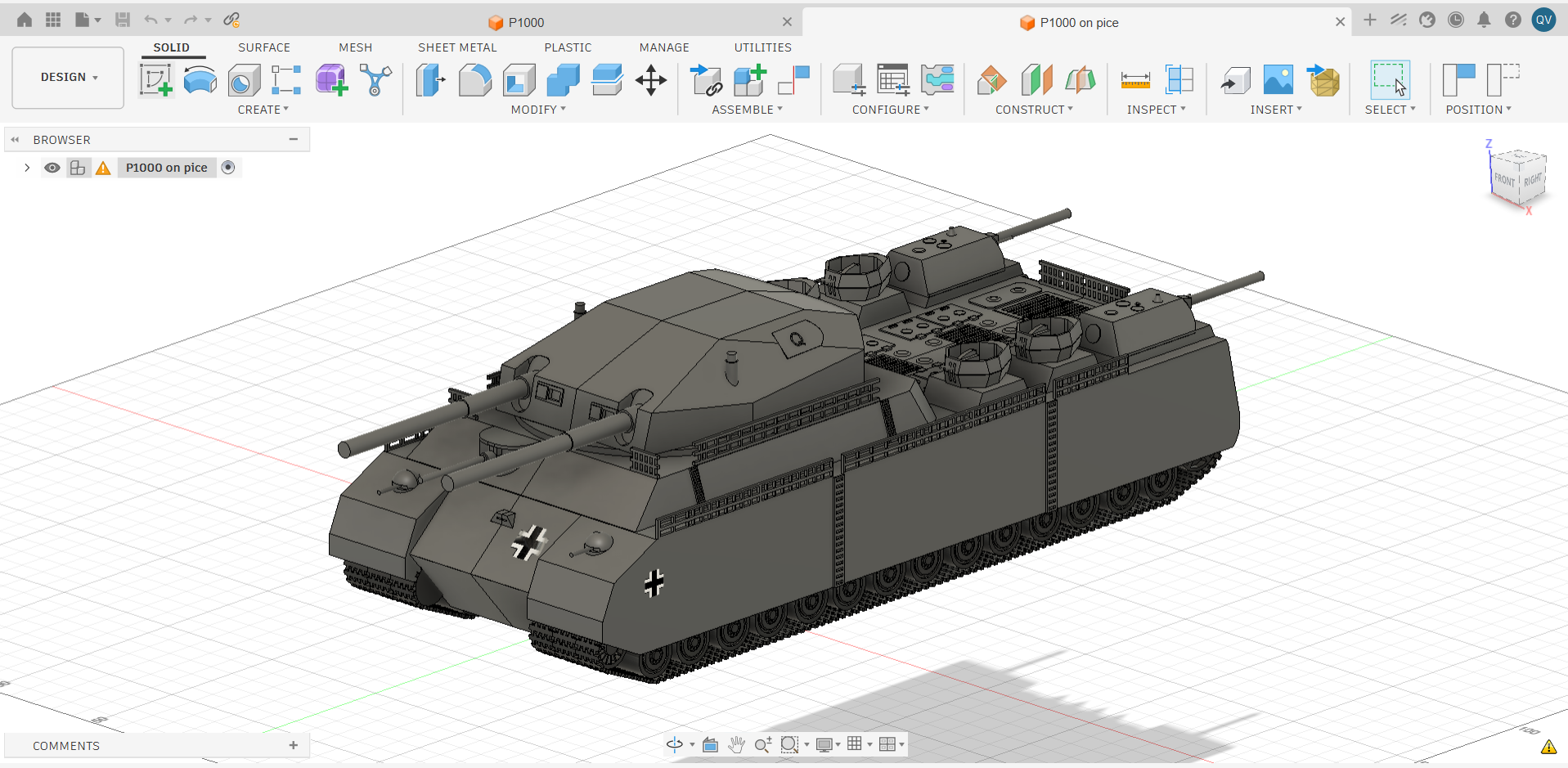Image resolution: width=1568 pixels, height=768 pixels.
Task: Click the Home icon
Action: pos(25,20)
